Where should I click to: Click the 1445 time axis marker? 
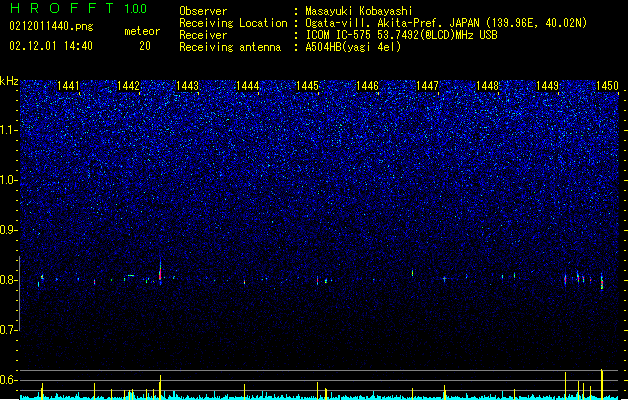coord(307,86)
